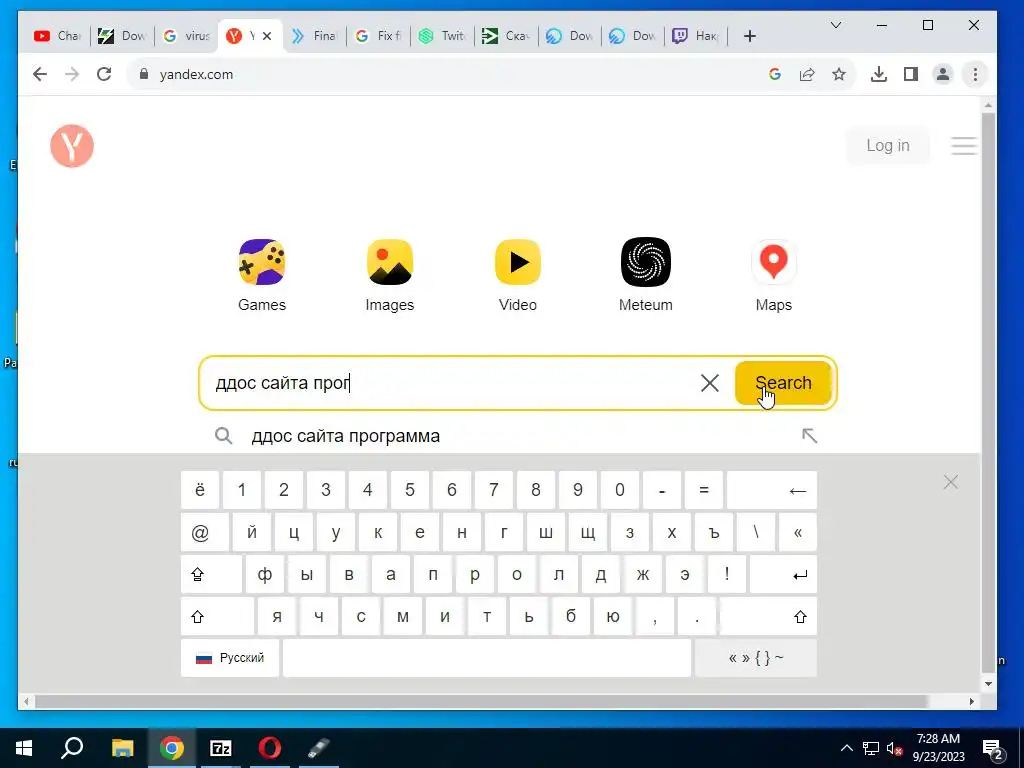
Task: Click the Yandex Y logo
Action: (x=72, y=146)
